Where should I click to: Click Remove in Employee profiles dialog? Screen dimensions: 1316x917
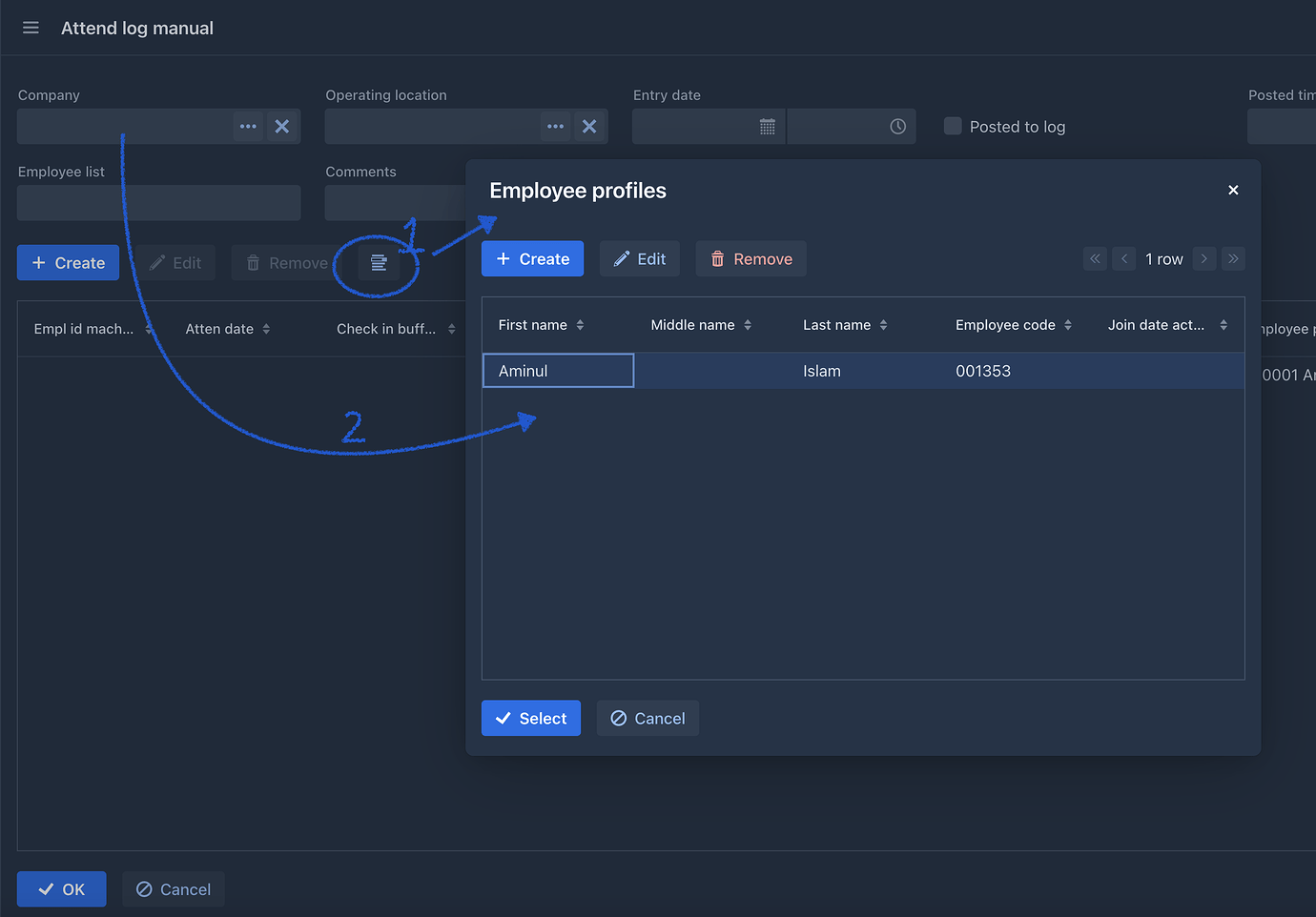pos(751,258)
